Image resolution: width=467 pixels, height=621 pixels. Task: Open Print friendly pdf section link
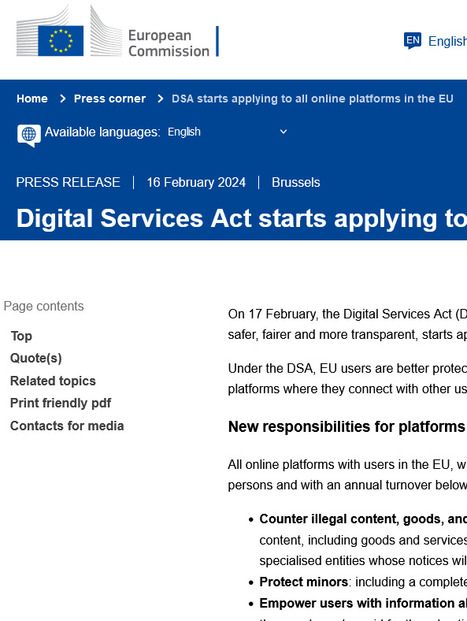coord(61,403)
